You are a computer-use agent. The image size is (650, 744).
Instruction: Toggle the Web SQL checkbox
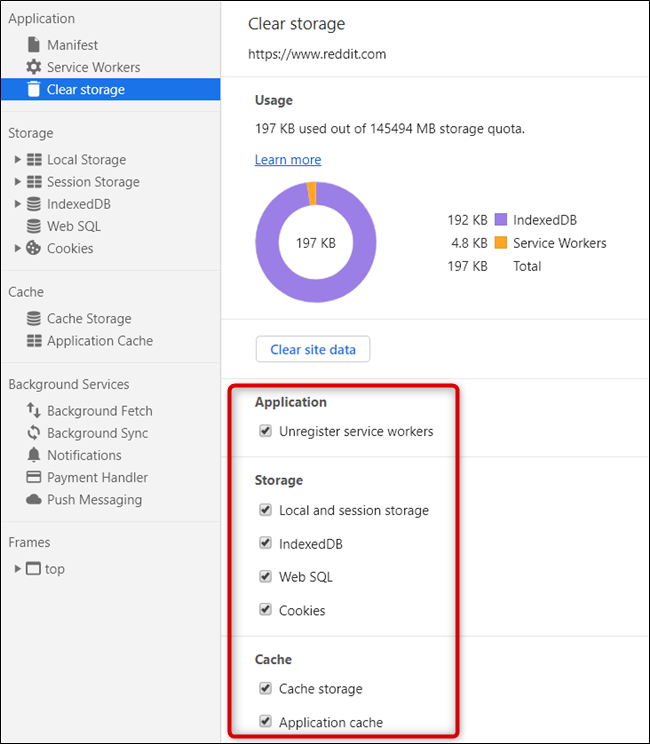coord(266,577)
